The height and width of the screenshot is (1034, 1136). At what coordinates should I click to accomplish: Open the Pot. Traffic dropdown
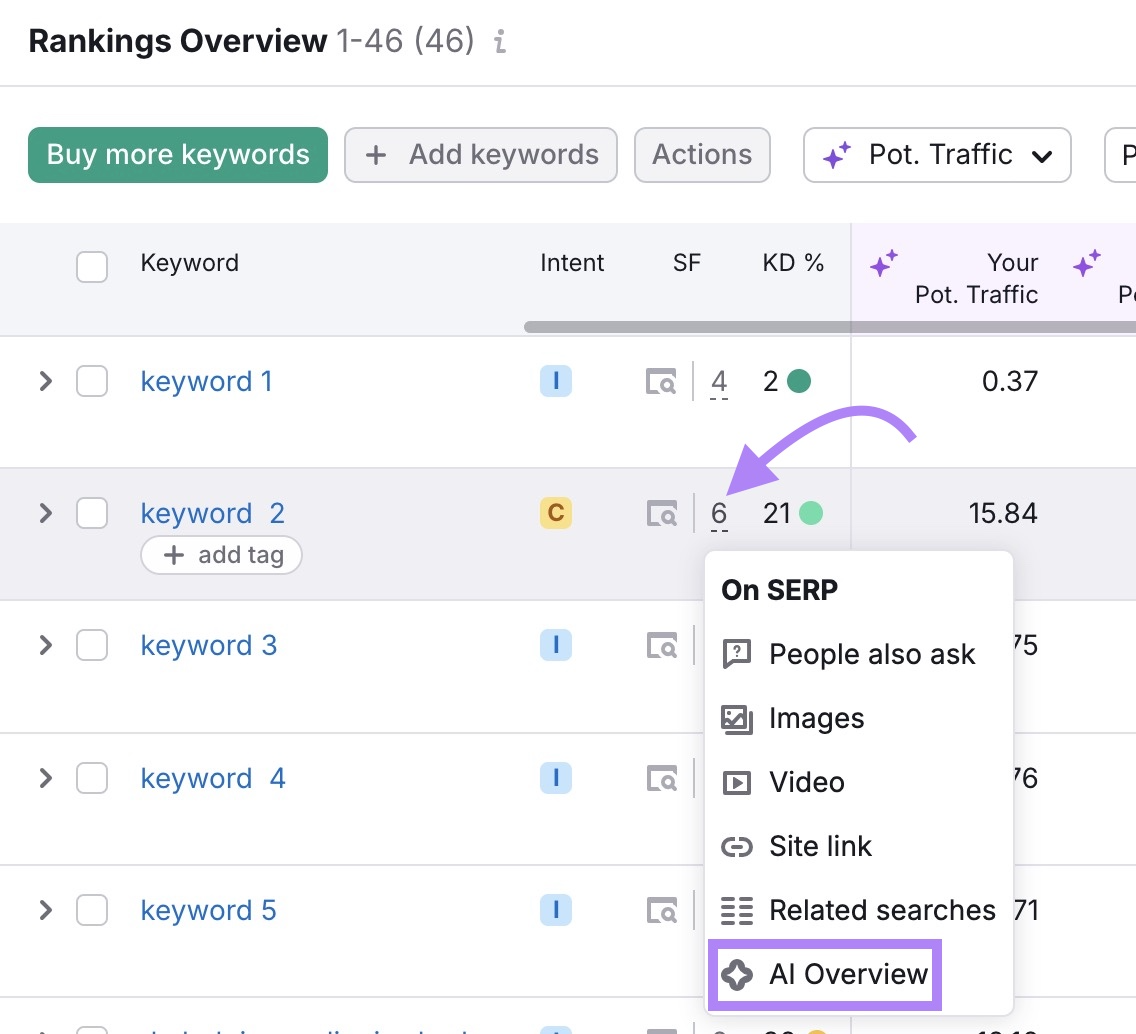pos(936,155)
